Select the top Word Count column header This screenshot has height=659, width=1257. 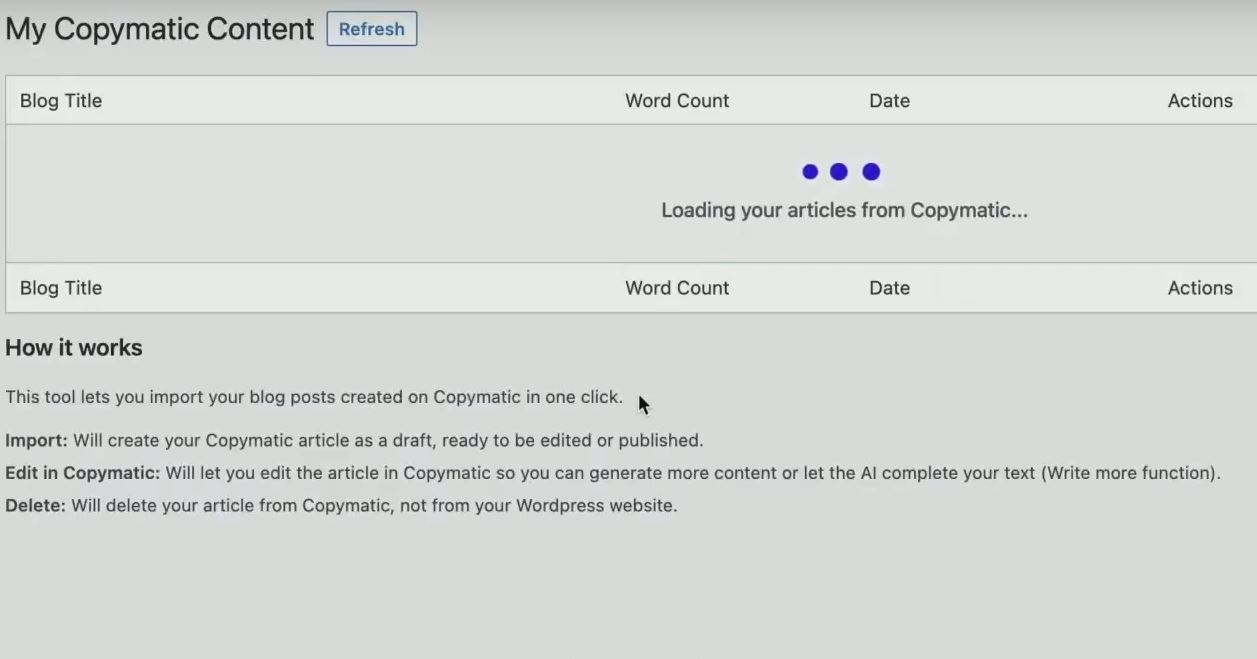click(x=677, y=101)
